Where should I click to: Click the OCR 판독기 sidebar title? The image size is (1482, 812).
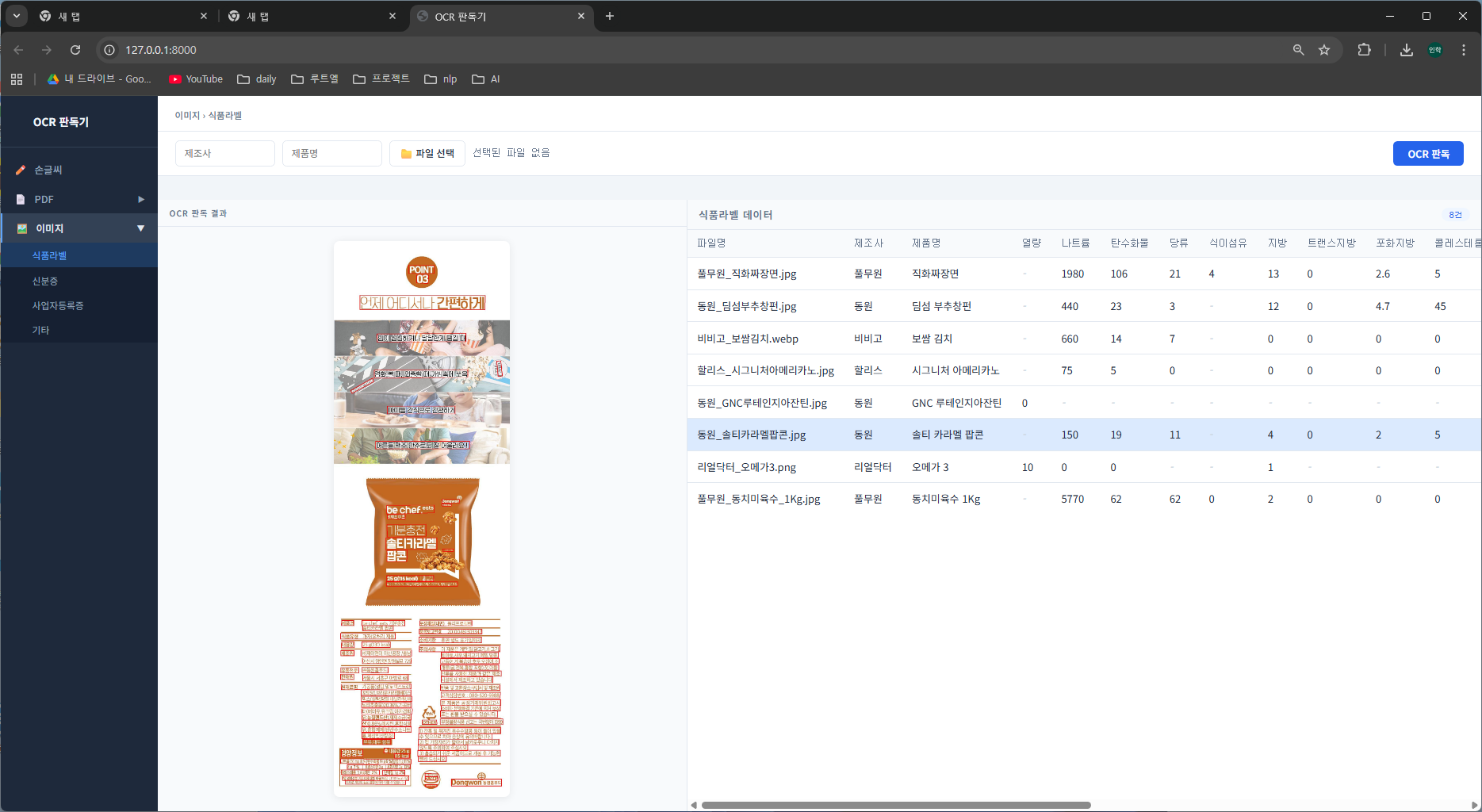point(61,122)
